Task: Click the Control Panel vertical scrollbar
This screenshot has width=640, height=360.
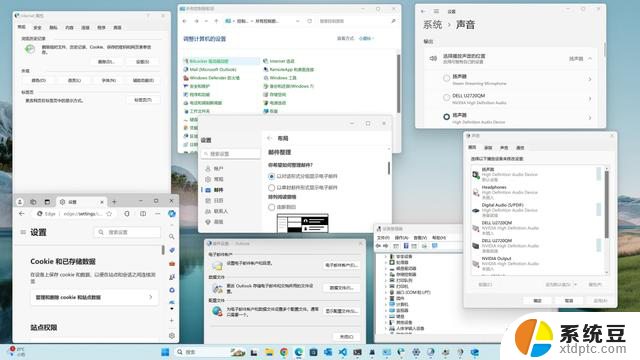Action: tap(398, 84)
